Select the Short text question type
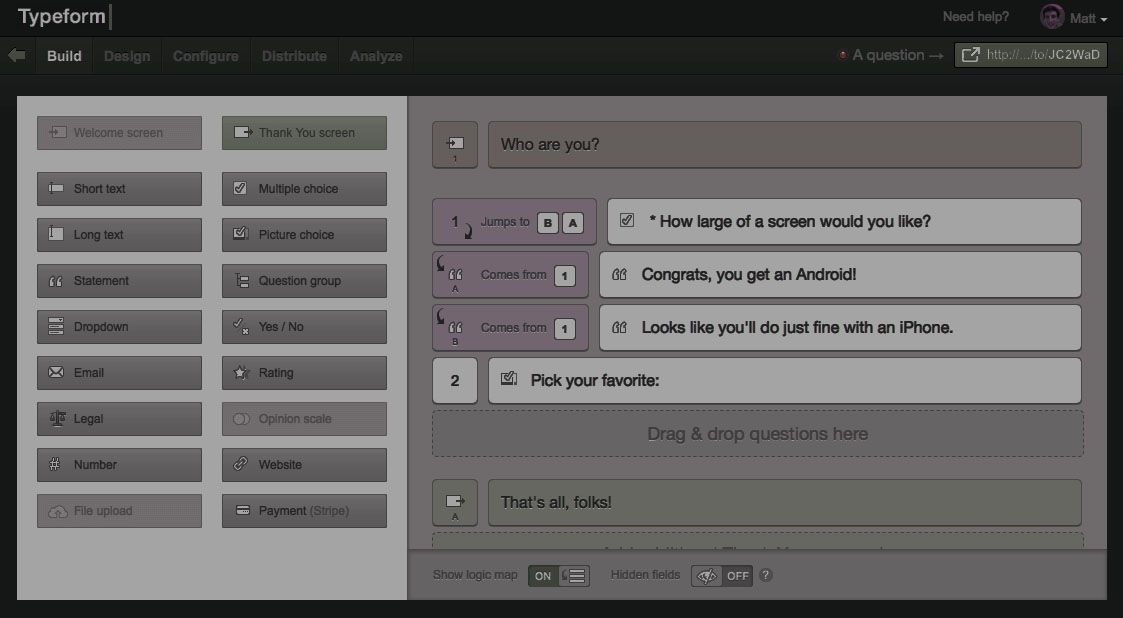The image size is (1123, 618). 118,188
